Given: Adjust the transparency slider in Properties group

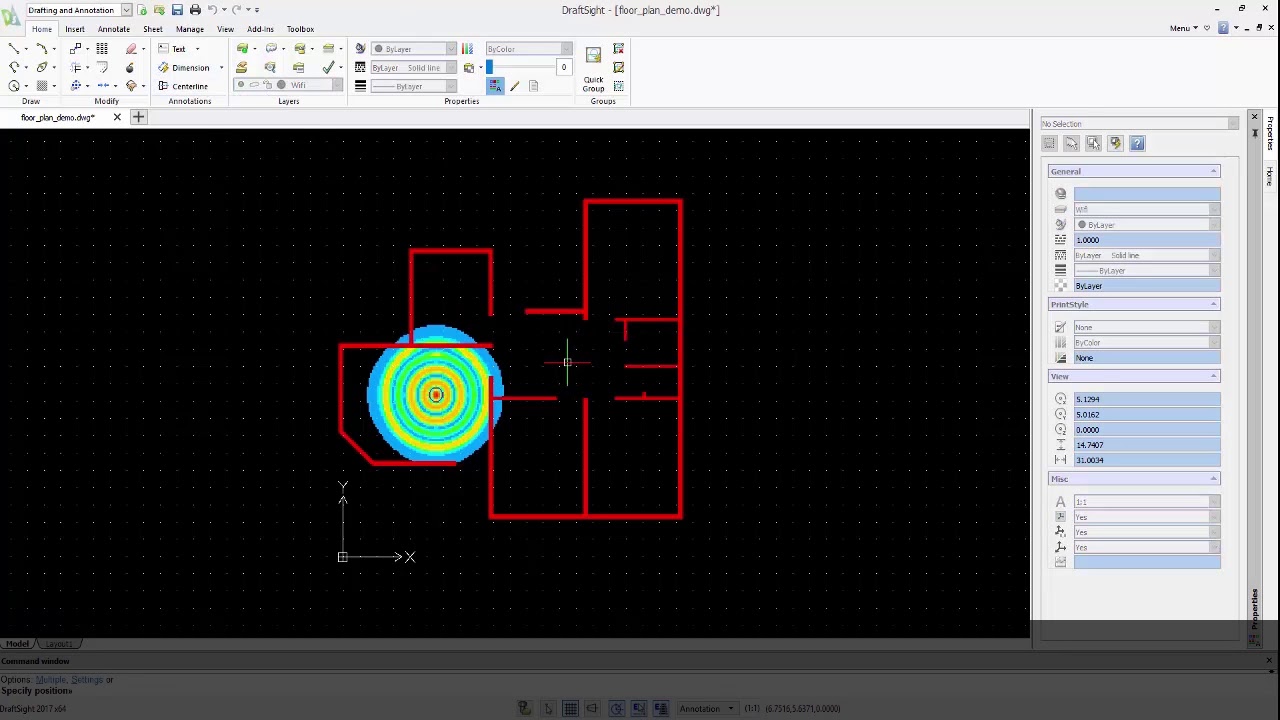Looking at the screenshot, I should tap(489, 68).
